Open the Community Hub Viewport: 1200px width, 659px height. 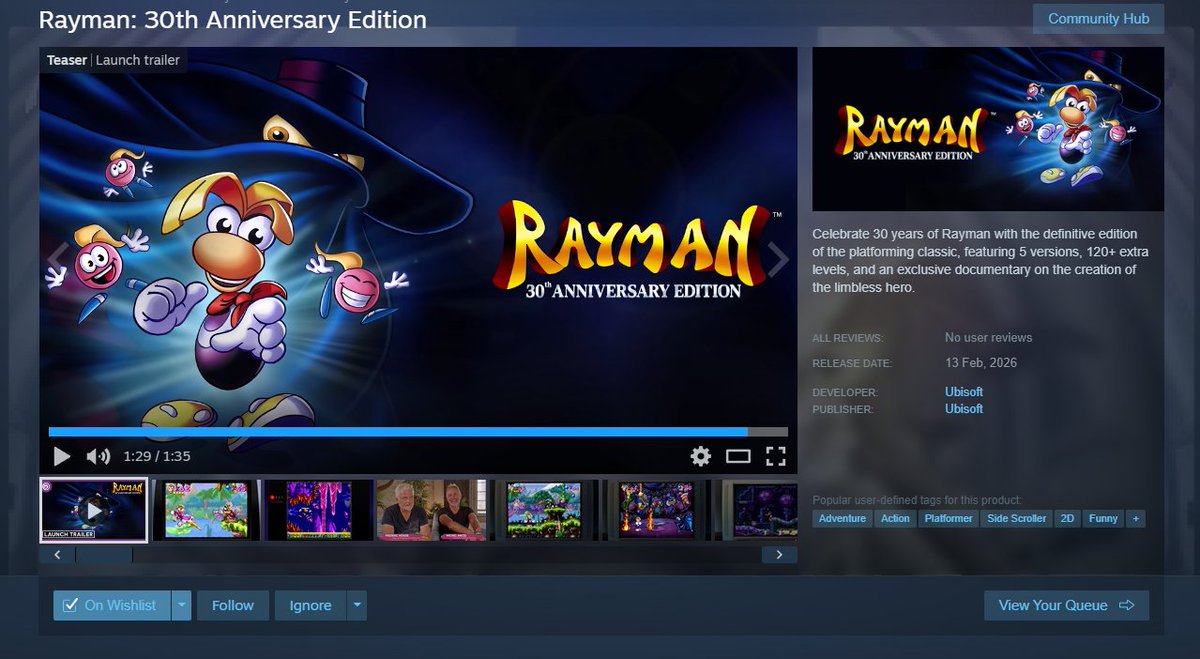tap(1098, 19)
